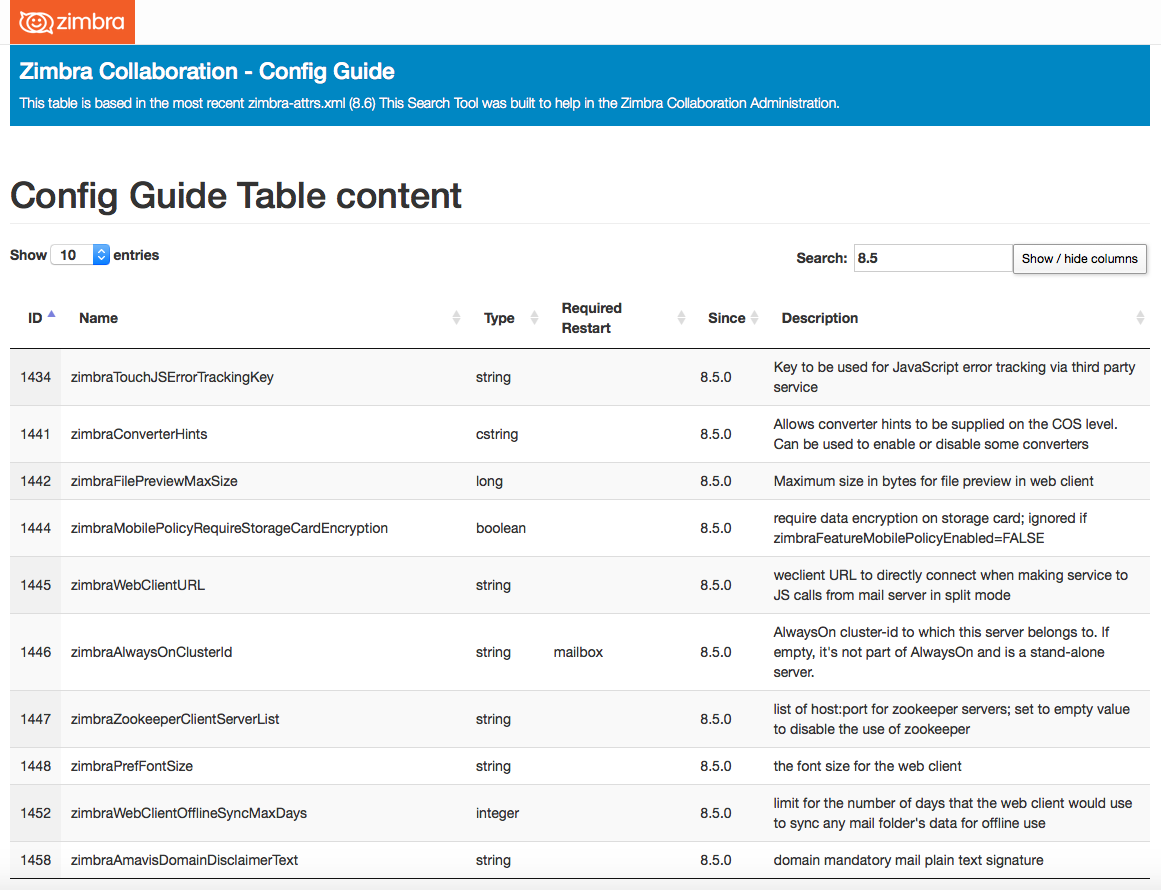The width and height of the screenshot is (1161, 890).
Task: Sort table by Since column
Action: coord(727,318)
